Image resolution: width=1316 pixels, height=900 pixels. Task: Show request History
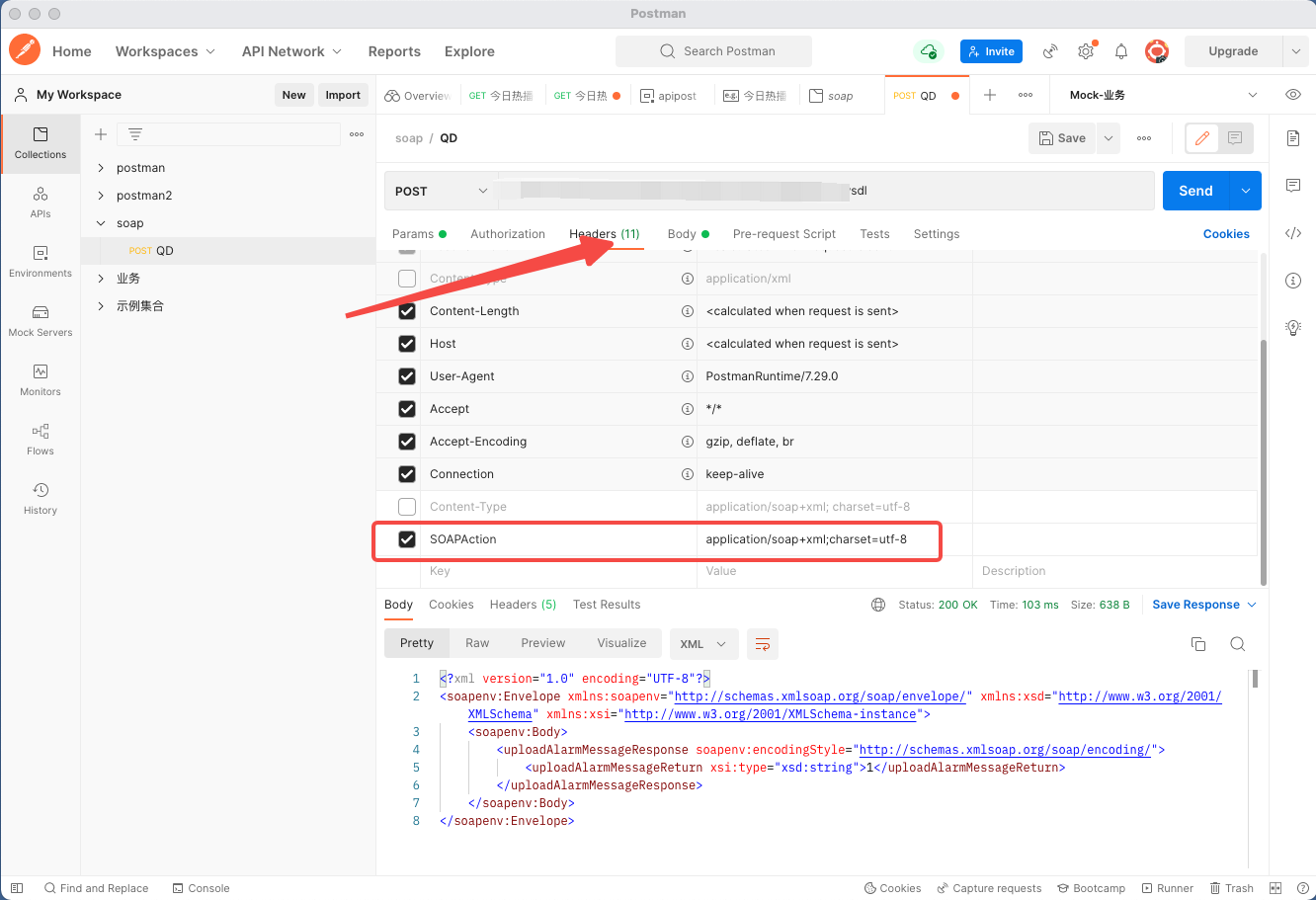40,499
